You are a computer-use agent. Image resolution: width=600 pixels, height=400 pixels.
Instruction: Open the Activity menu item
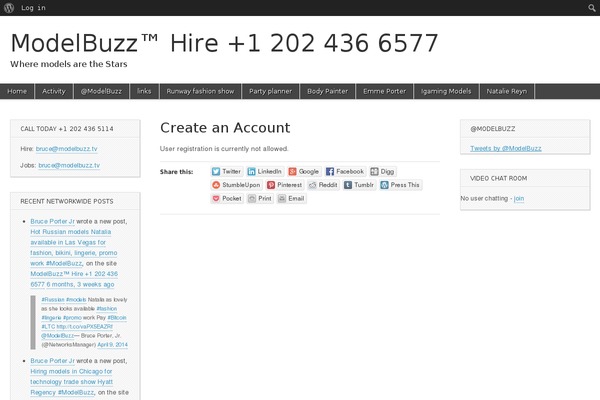coord(54,91)
